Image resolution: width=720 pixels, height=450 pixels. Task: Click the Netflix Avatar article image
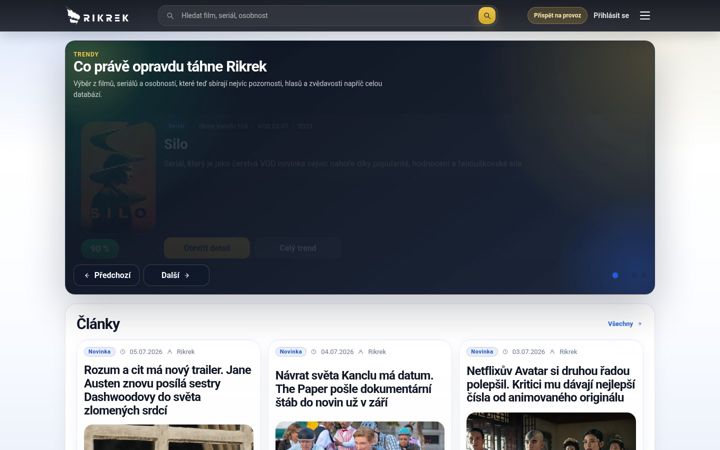[x=551, y=431]
